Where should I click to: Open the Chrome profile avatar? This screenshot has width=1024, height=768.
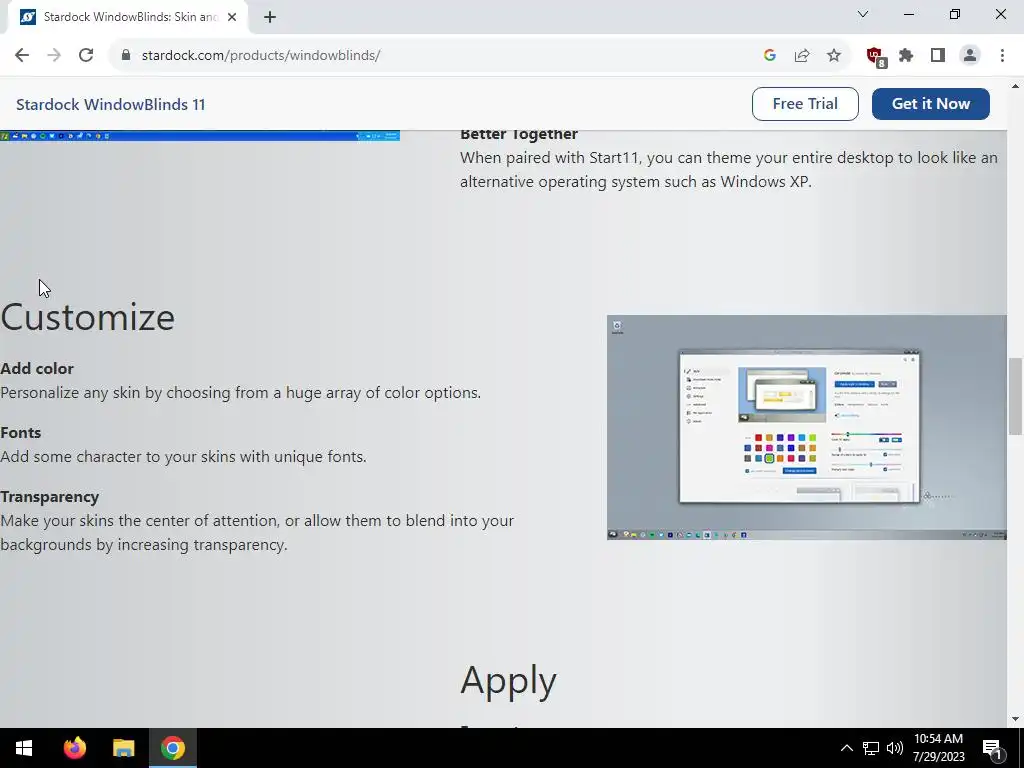970,56
